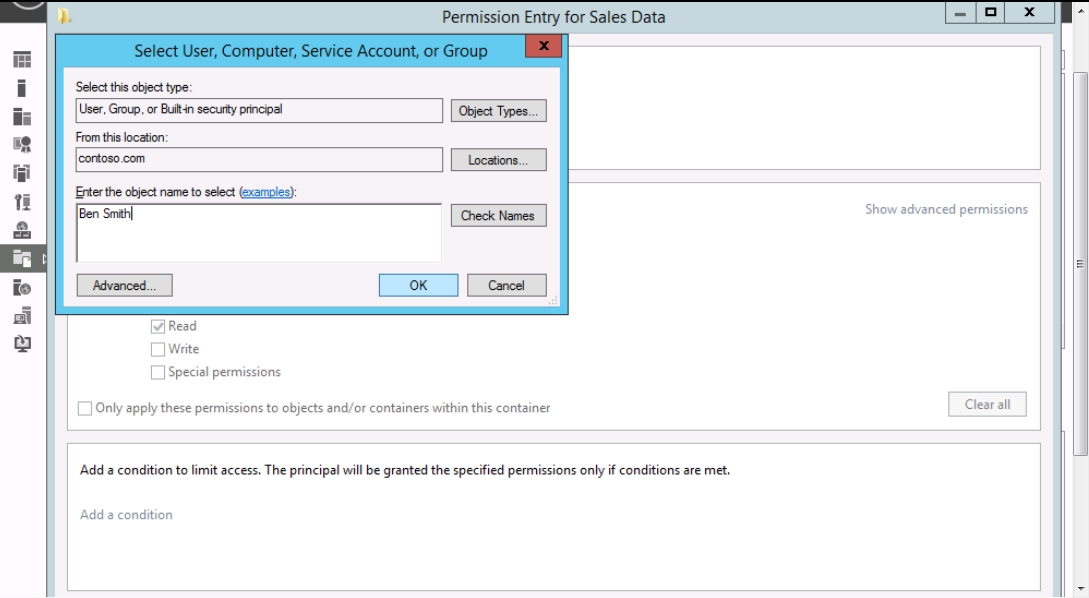Open the Object Types... chooser
This screenshot has height=598, width=1089.
pos(499,111)
